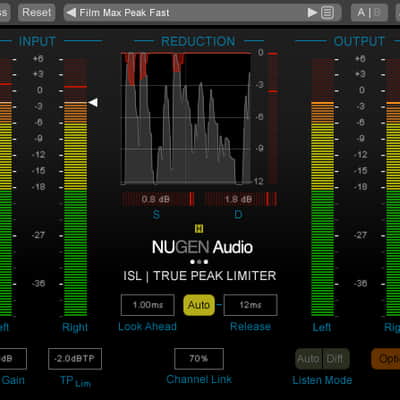The height and width of the screenshot is (400, 400).
Task: Click the Release label
Action: (250, 326)
